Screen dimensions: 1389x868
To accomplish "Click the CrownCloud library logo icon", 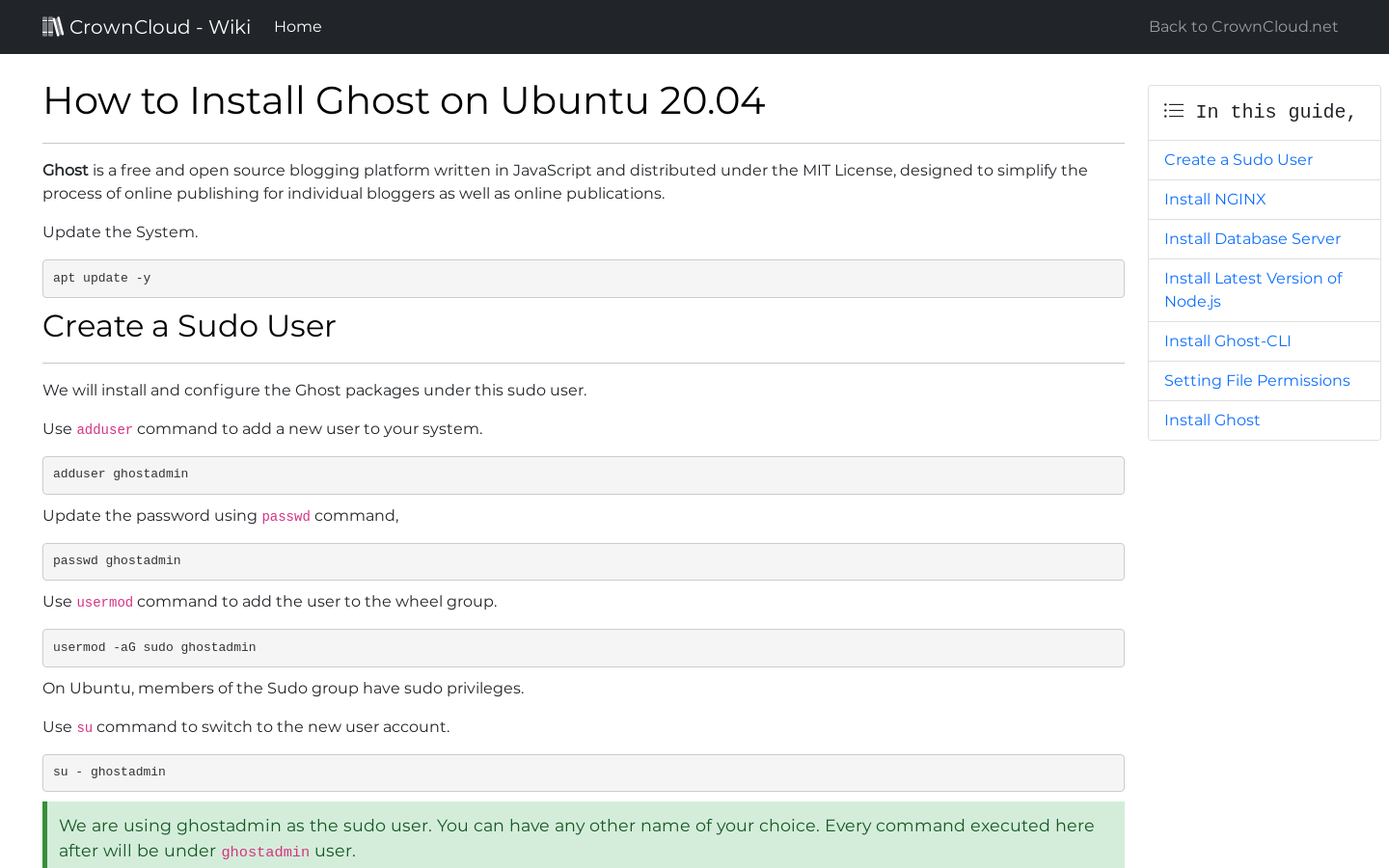I will (53, 26).
